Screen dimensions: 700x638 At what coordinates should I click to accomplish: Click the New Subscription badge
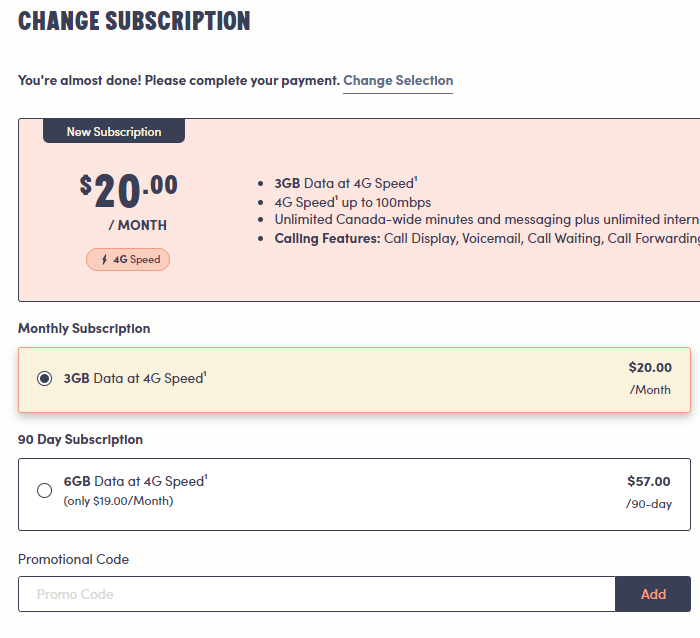click(x=114, y=131)
